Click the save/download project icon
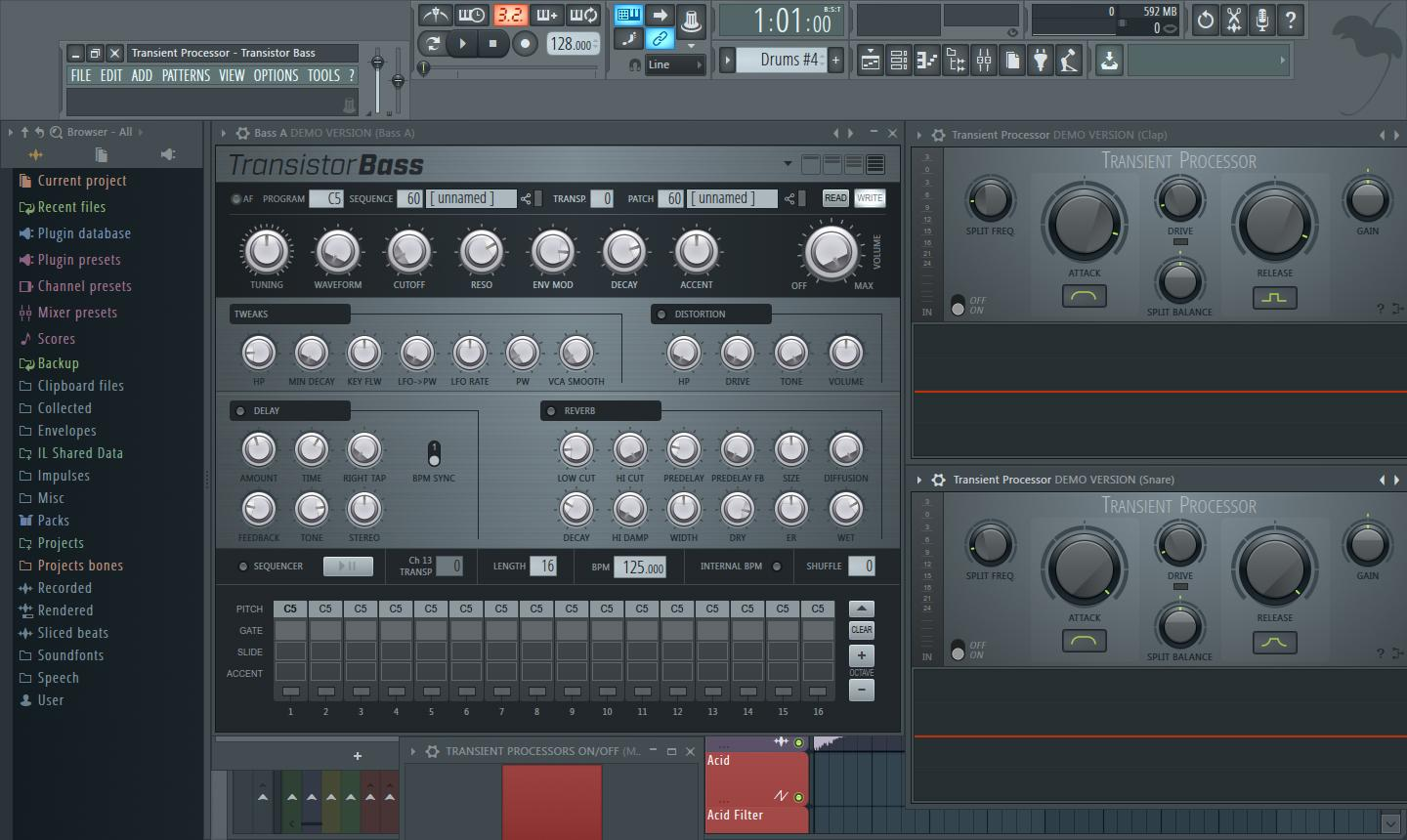Viewport: 1407px width, 840px height. pyautogui.click(x=1109, y=61)
